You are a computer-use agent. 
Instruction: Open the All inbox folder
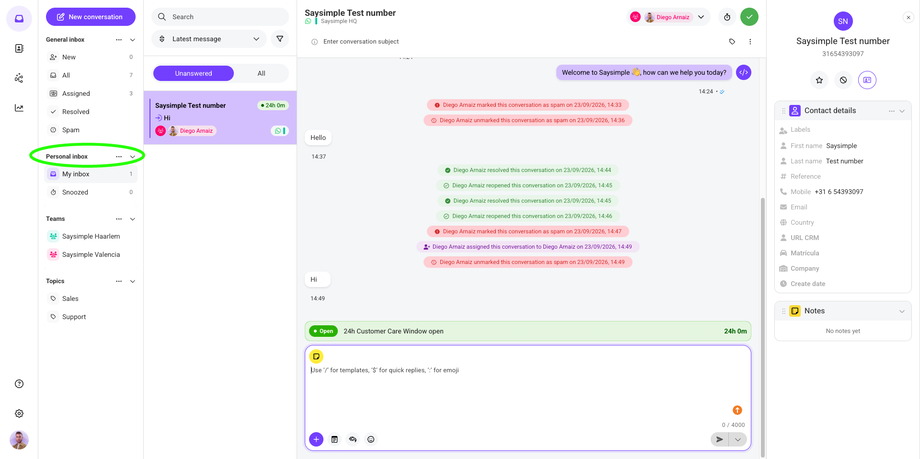91,75
